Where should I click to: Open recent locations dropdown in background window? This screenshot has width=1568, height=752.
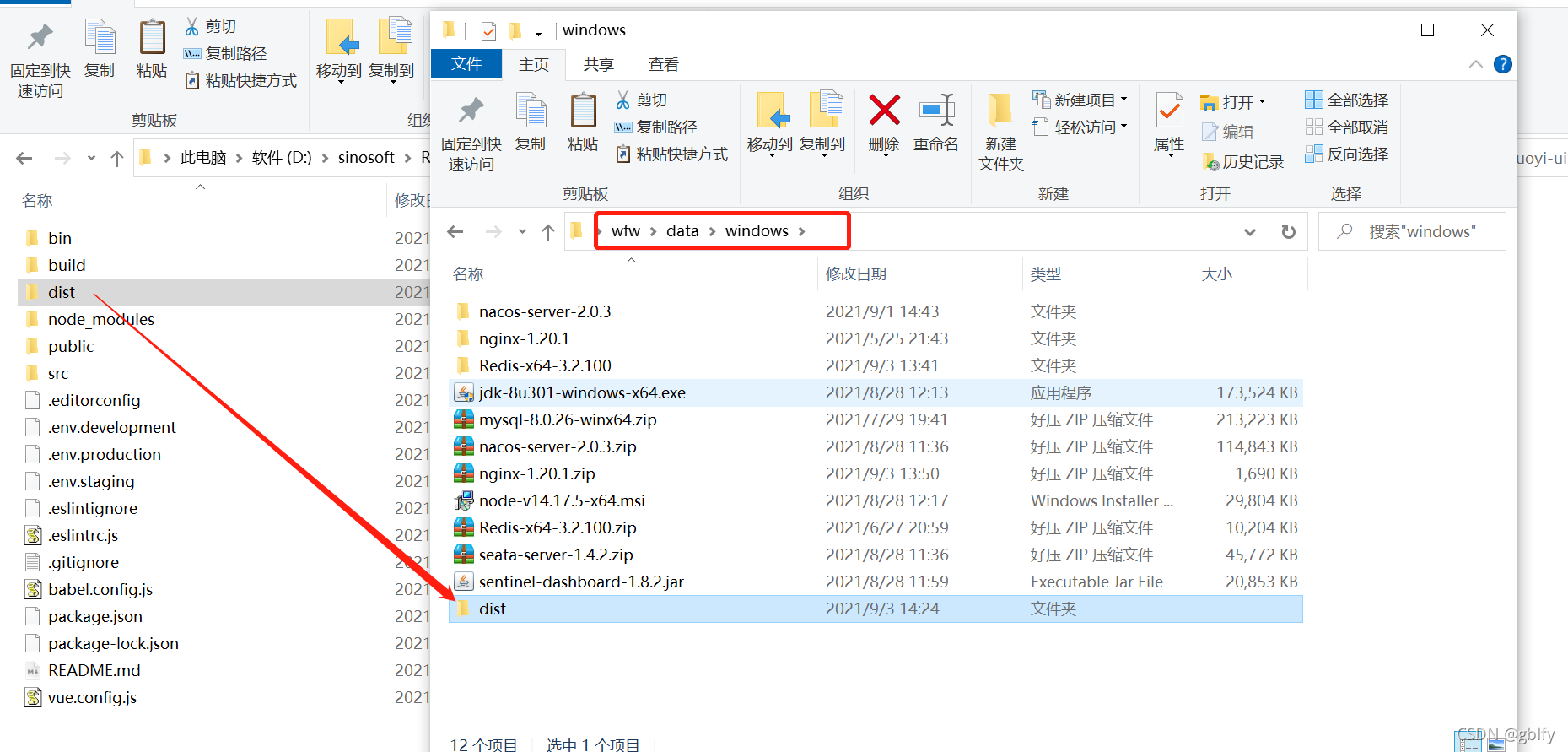pos(91,158)
